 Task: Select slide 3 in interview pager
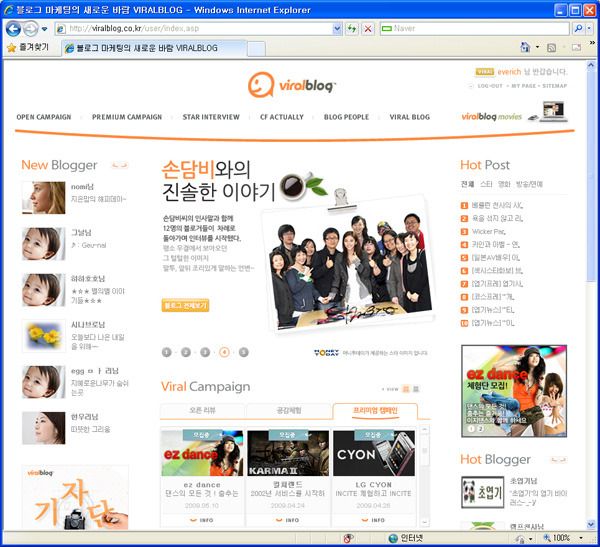click(x=205, y=352)
